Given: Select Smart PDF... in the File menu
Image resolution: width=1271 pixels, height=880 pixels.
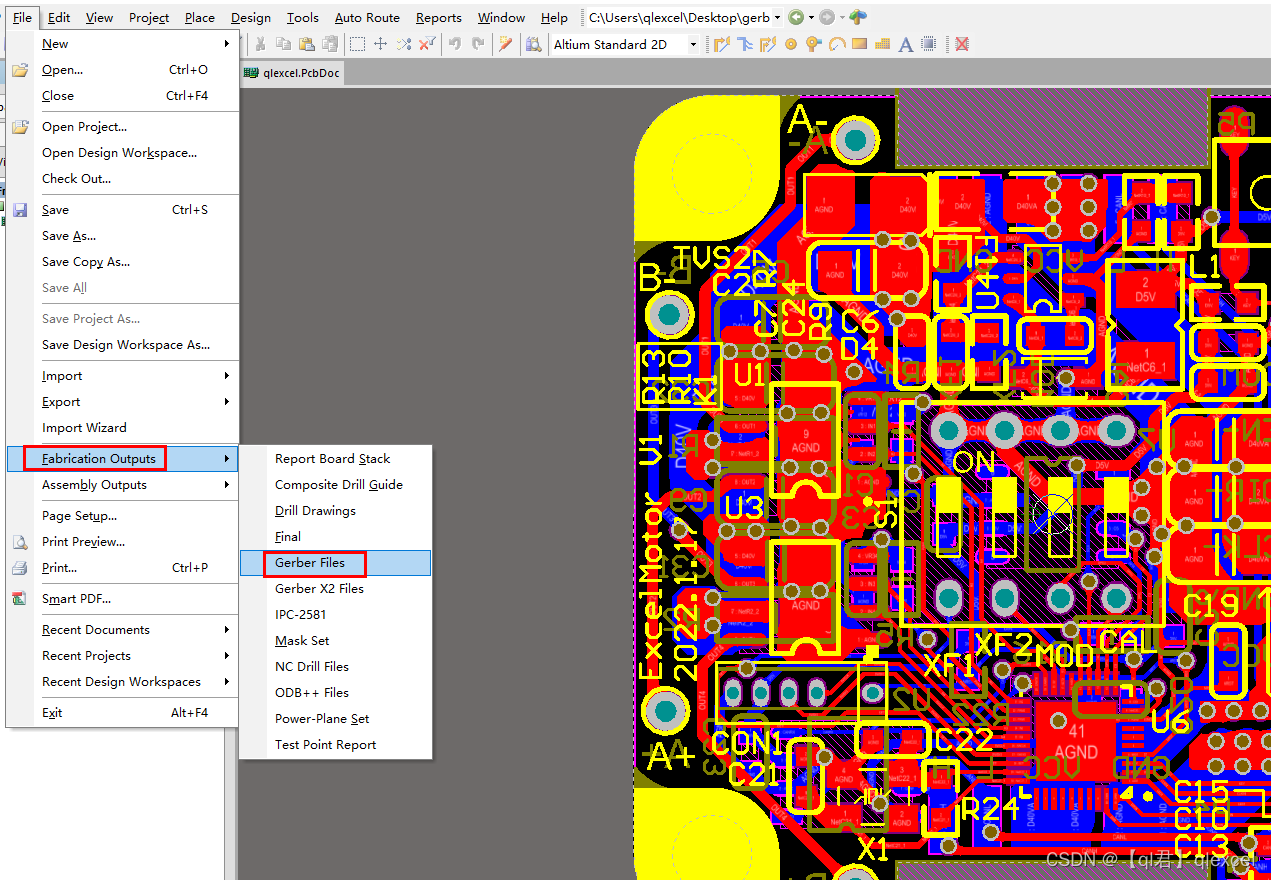Looking at the screenshot, I should coord(123,599).
